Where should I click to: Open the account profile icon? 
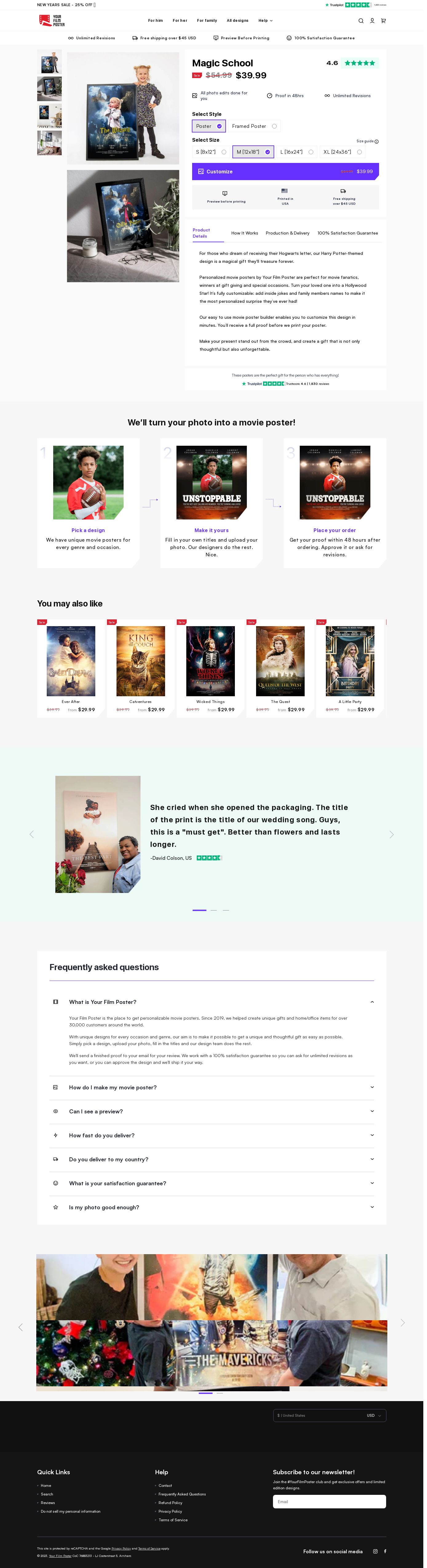point(372,21)
